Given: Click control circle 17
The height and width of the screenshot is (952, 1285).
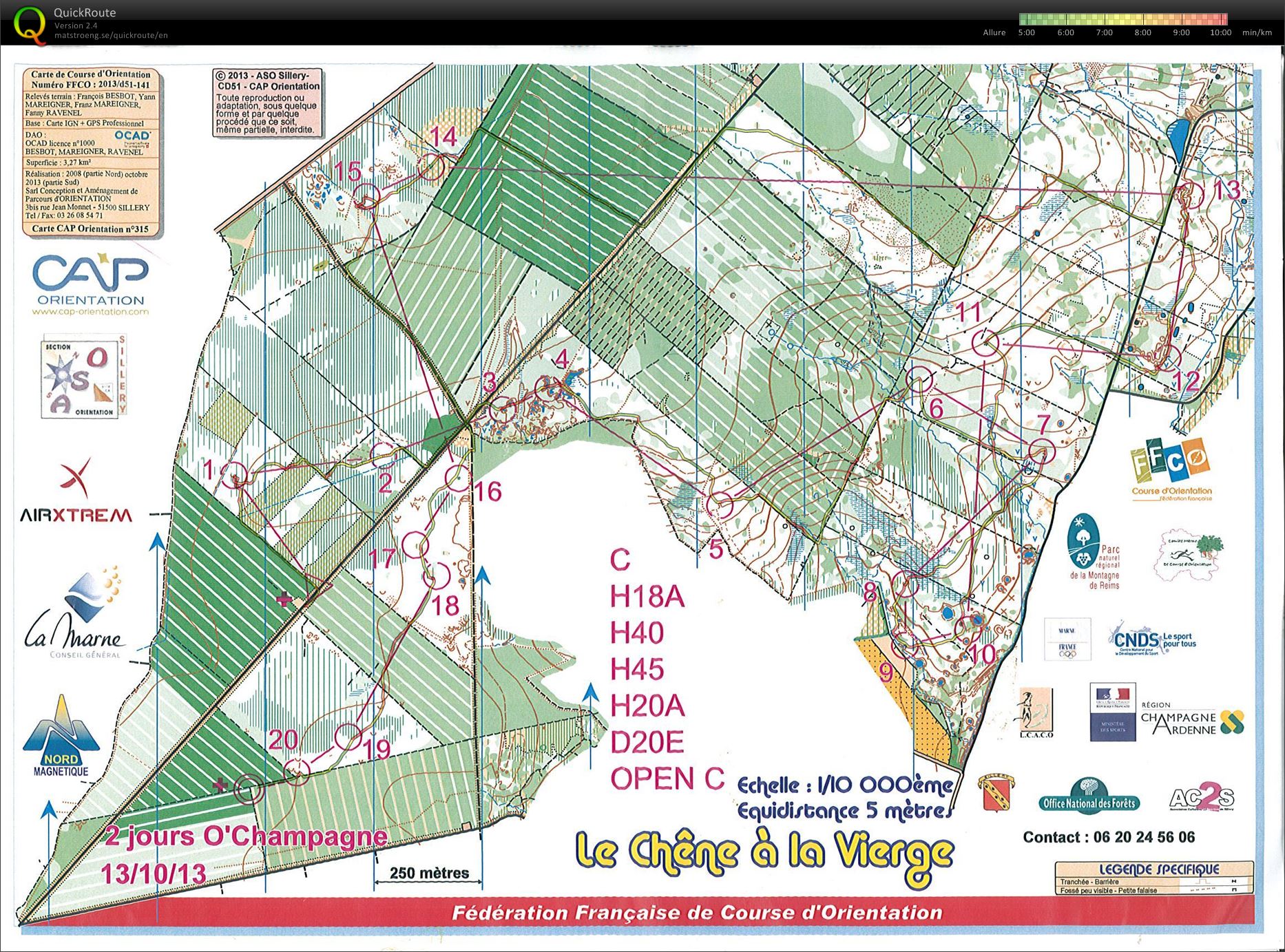Looking at the screenshot, I should [x=415, y=546].
